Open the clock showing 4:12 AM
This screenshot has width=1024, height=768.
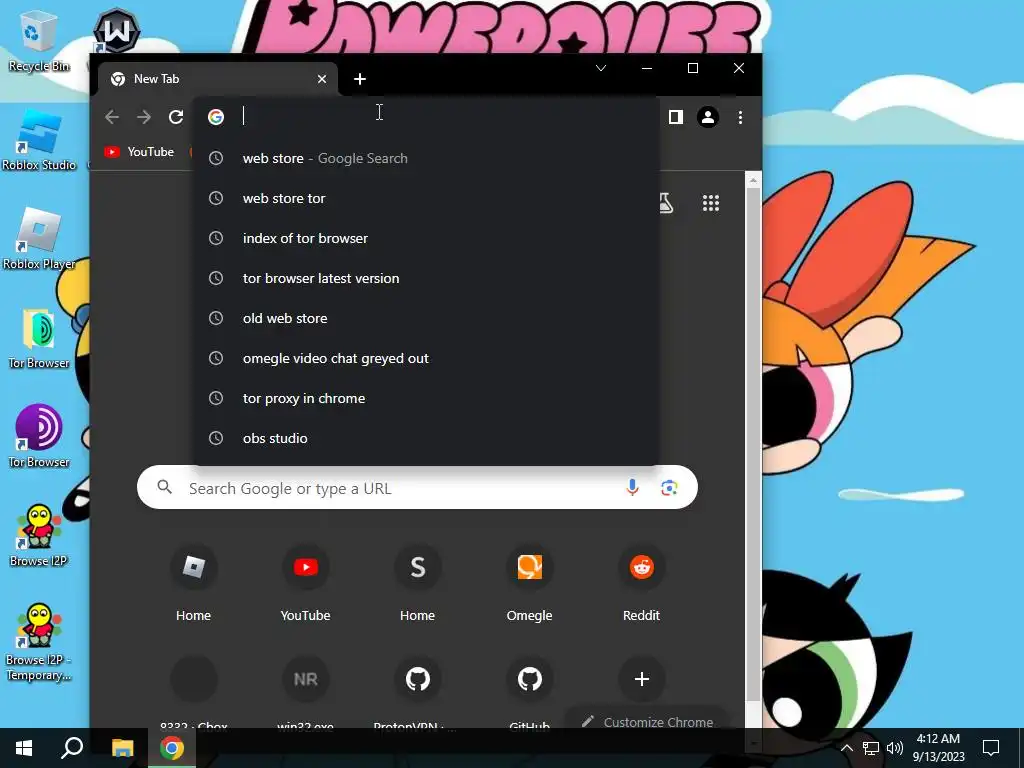(938, 748)
